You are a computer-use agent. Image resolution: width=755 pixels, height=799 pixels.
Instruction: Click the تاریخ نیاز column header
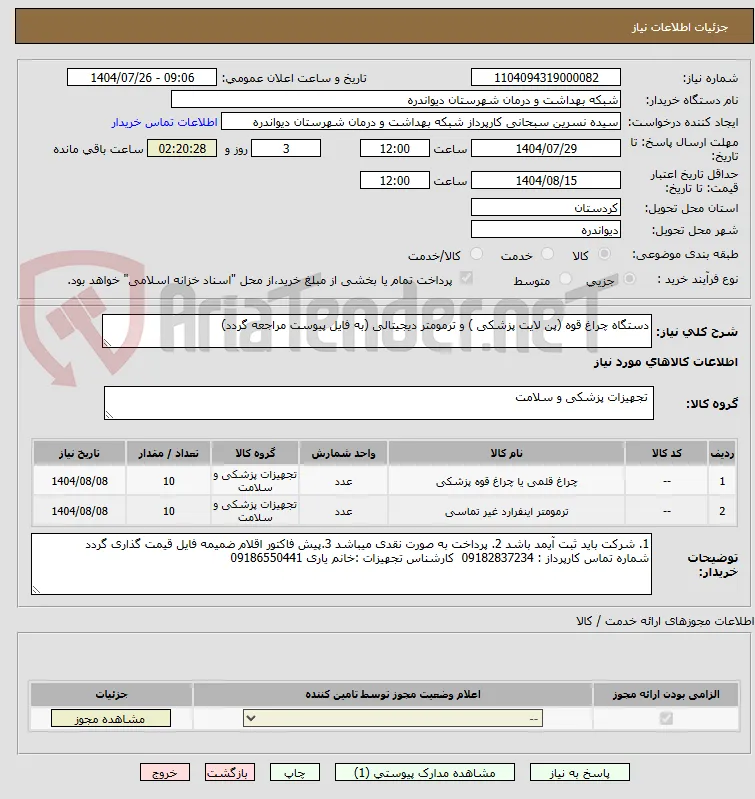point(79,453)
